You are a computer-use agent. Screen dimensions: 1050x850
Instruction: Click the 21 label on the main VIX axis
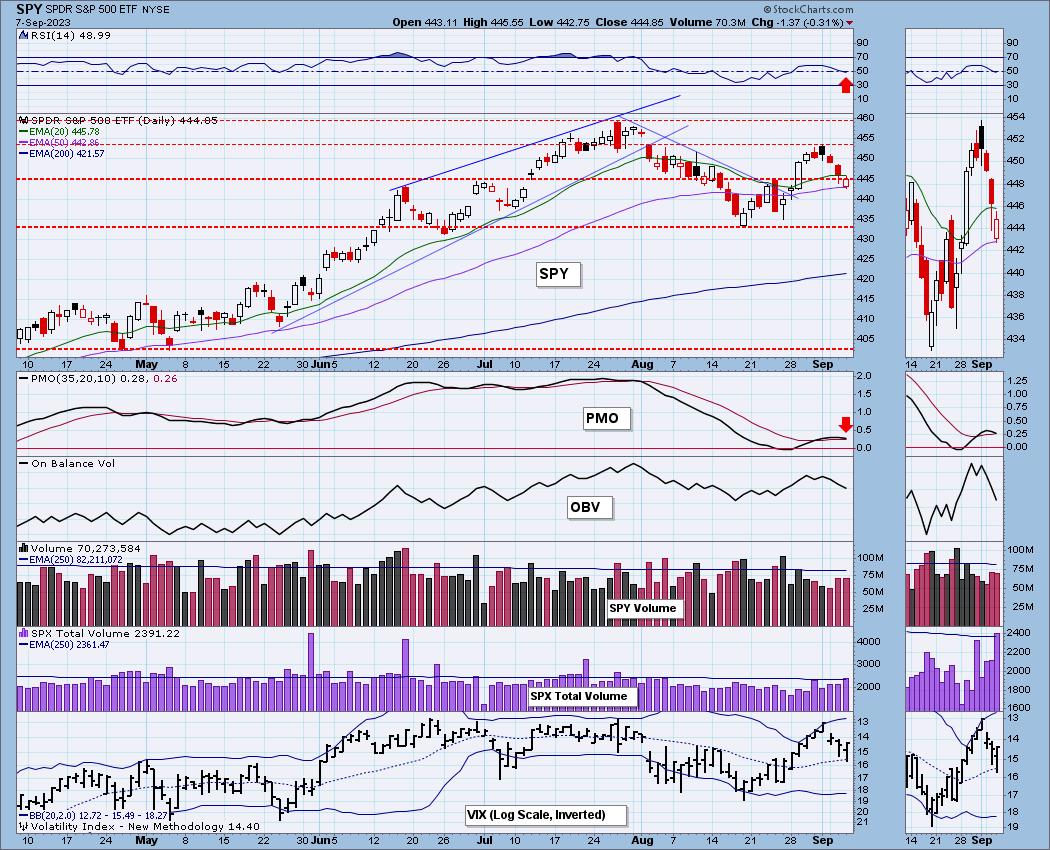click(x=862, y=822)
